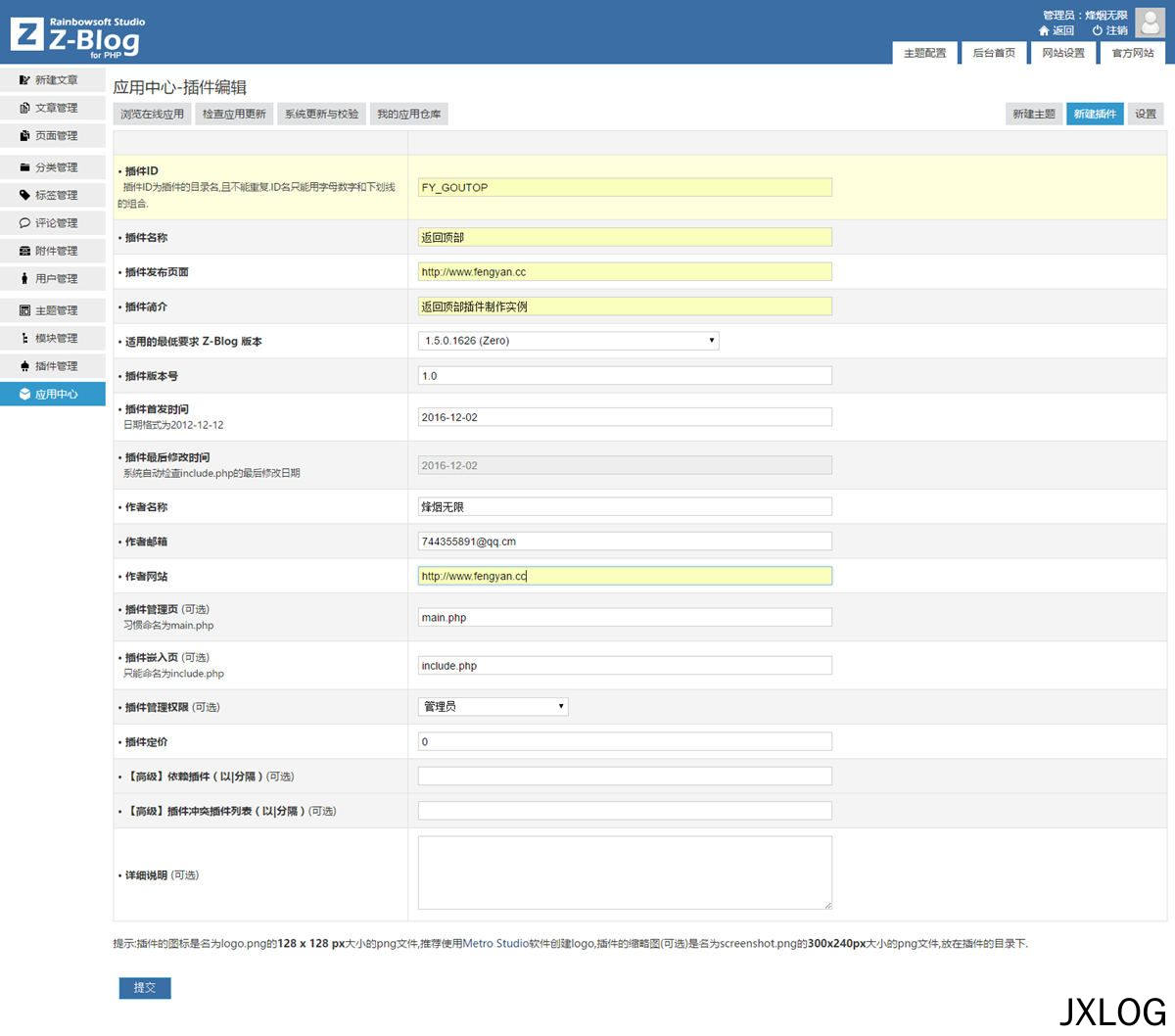Focus the 依赖插件 input field
This screenshot has width=1175, height=1036.
pyautogui.click(x=625, y=777)
